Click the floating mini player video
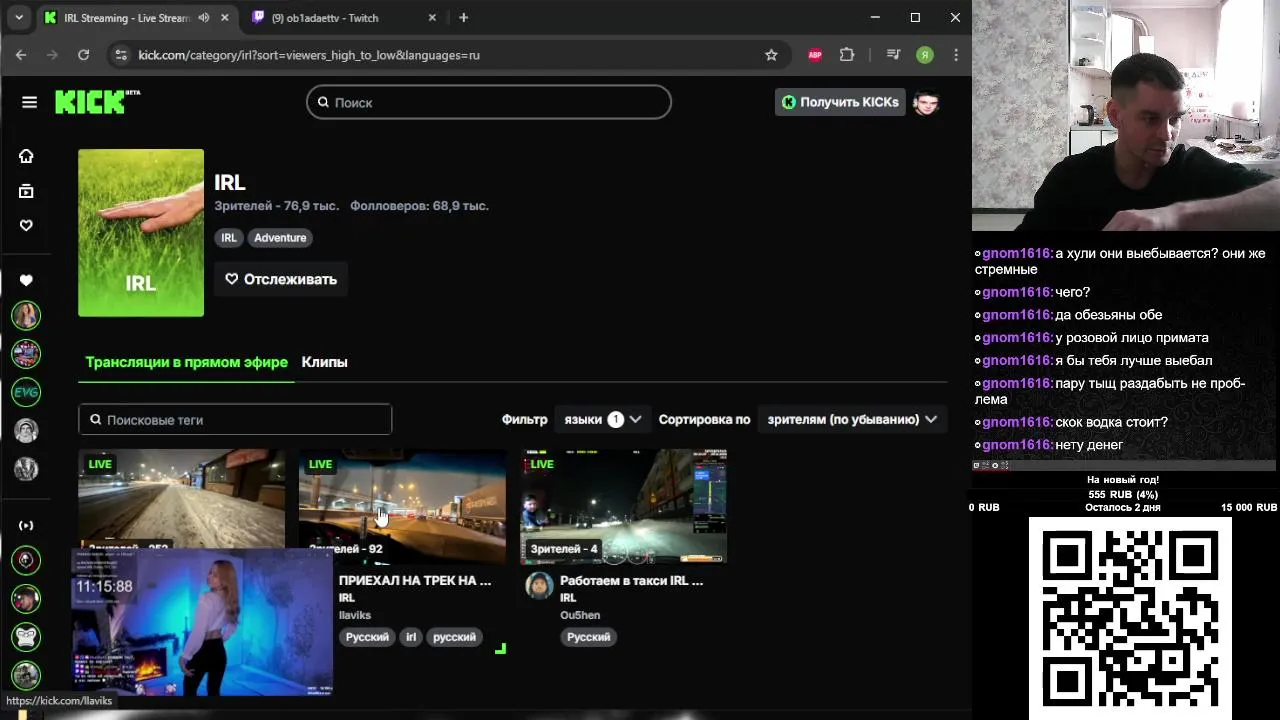 [202, 621]
